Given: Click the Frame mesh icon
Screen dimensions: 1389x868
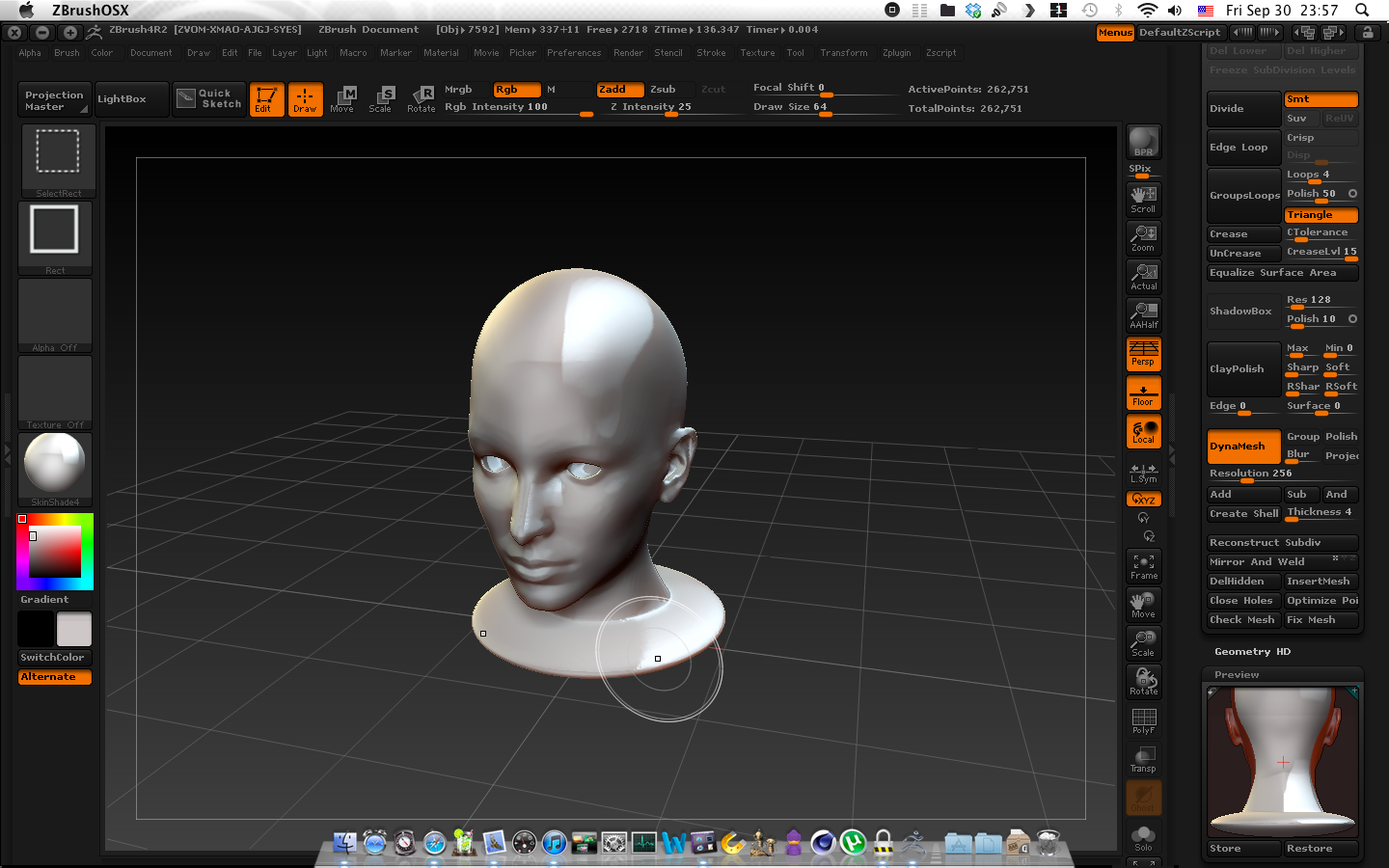Looking at the screenshot, I should pos(1143,566).
